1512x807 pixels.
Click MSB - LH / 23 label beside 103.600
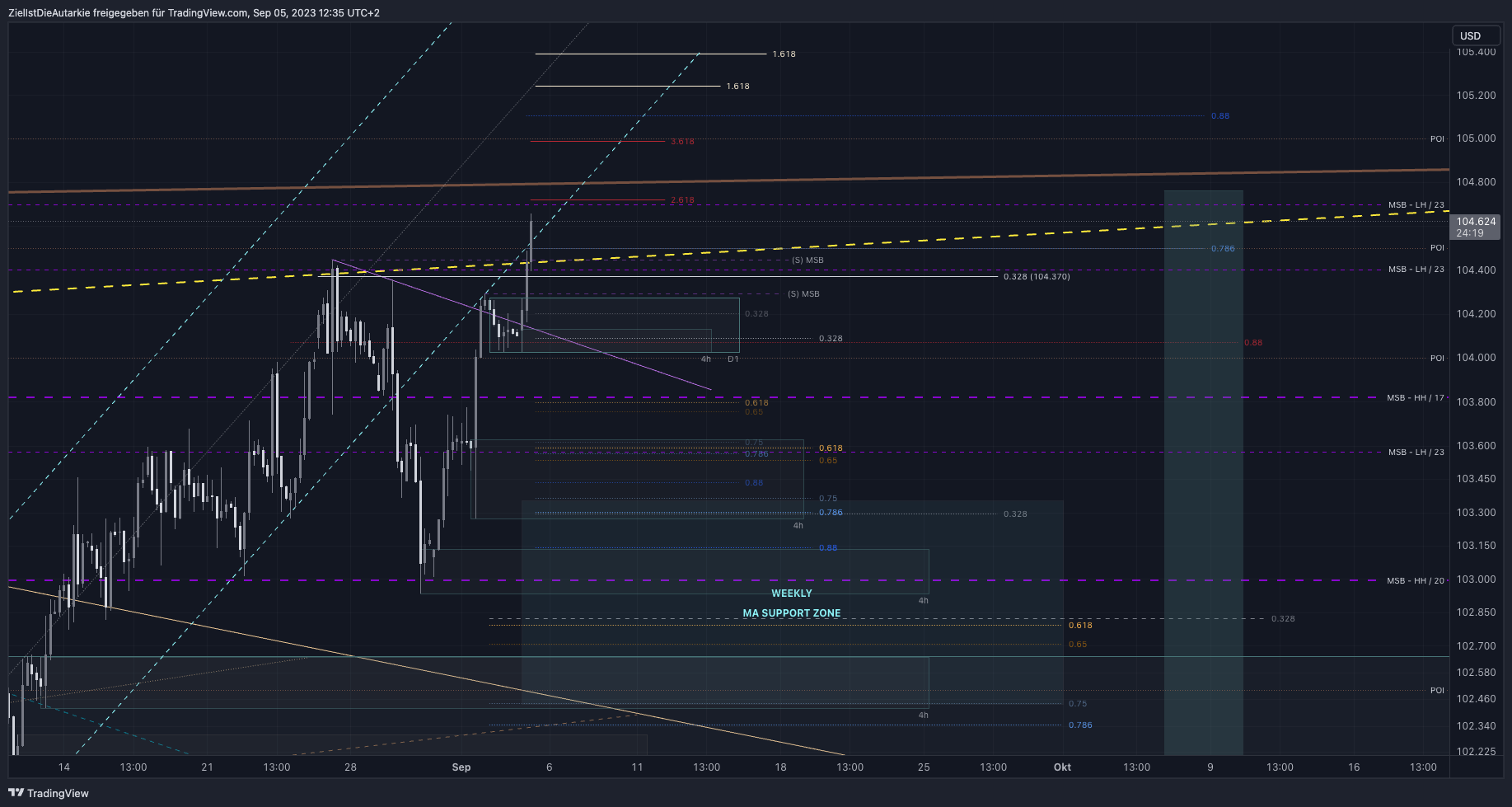point(1416,453)
